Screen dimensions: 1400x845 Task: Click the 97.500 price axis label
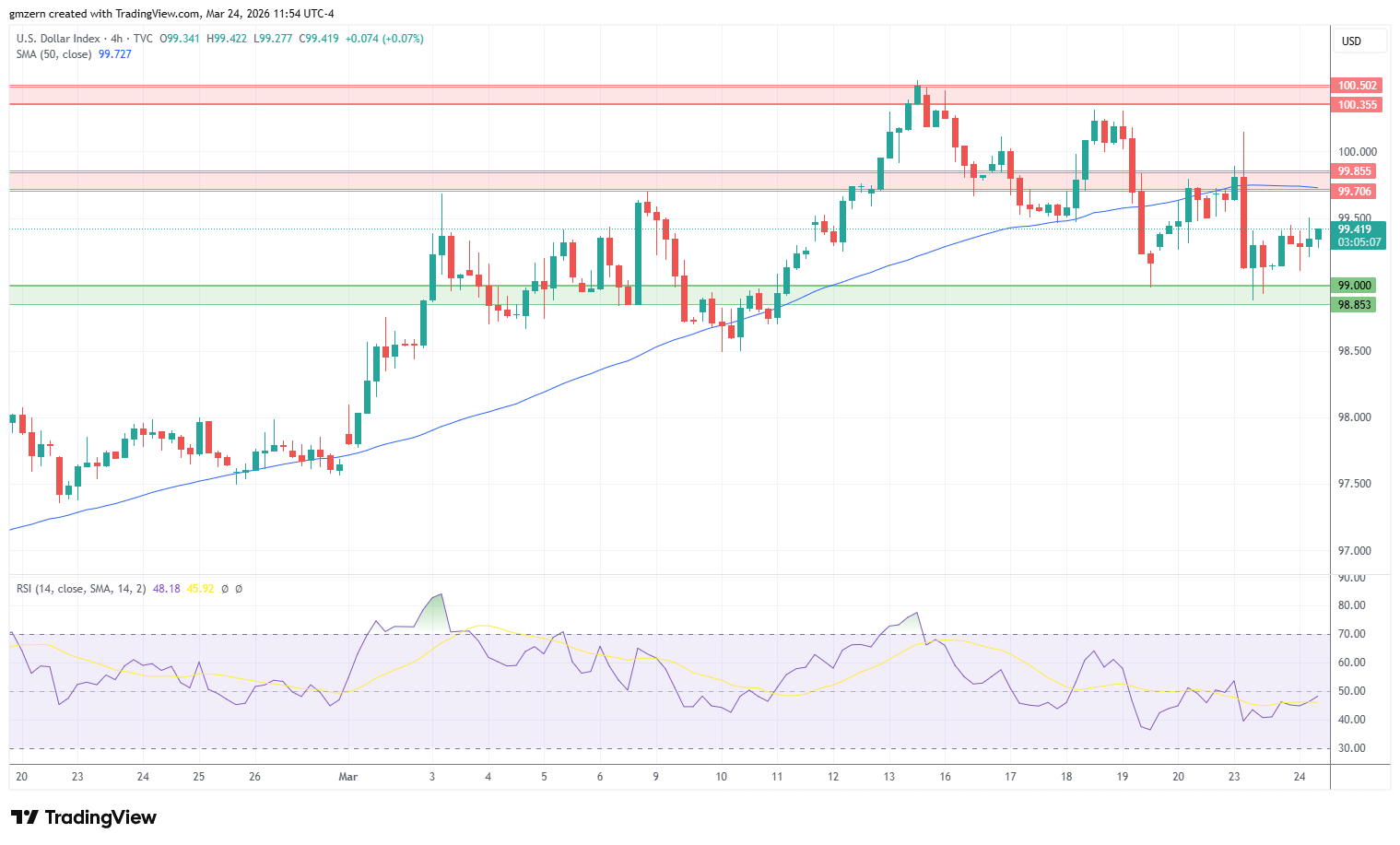1355,484
